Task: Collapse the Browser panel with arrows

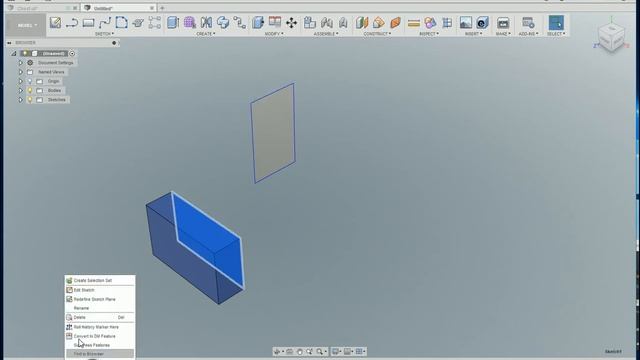Action: click(9, 43)
